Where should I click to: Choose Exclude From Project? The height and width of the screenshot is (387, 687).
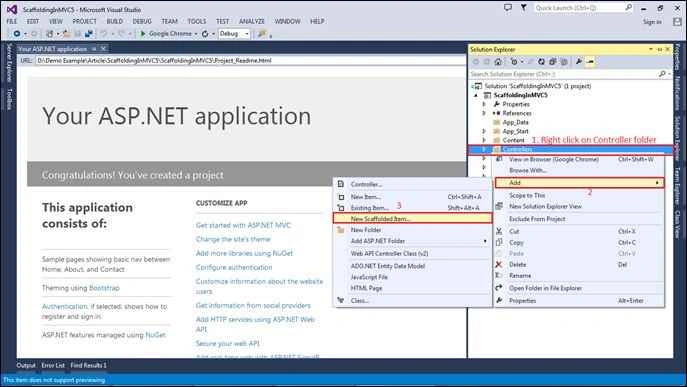(x=537, y=219)
